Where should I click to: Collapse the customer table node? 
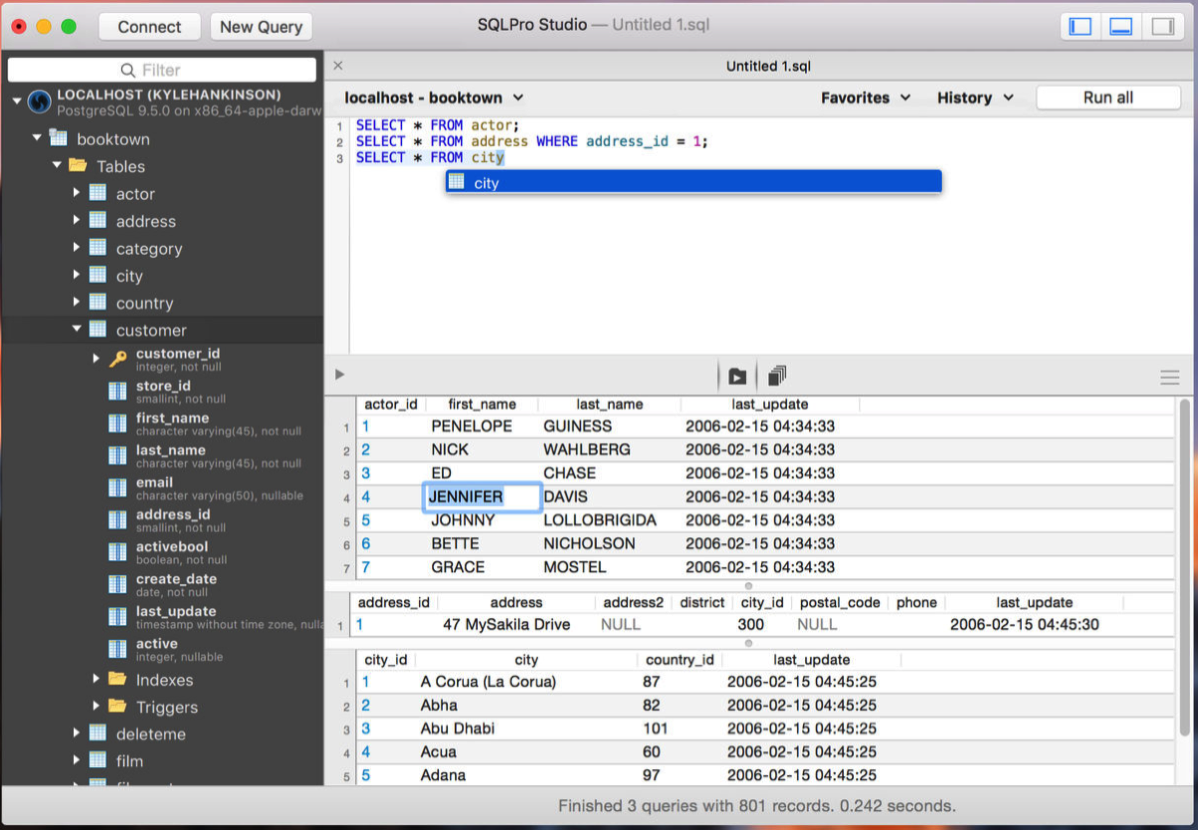(x=76, y=329)
